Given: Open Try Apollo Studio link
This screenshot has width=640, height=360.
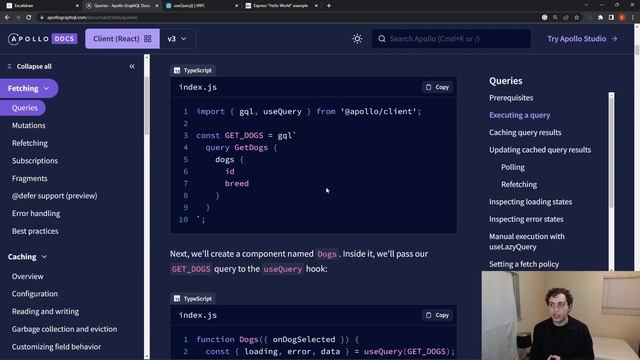Looking at the screenshot, I should tap(582, 39).
